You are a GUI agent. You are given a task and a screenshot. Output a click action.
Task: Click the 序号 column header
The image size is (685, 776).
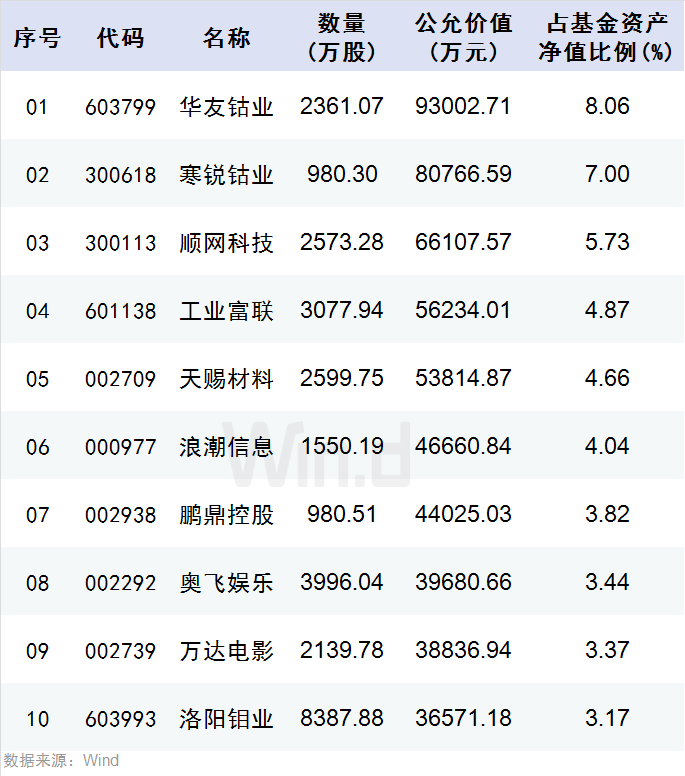[x=37, y=38]
